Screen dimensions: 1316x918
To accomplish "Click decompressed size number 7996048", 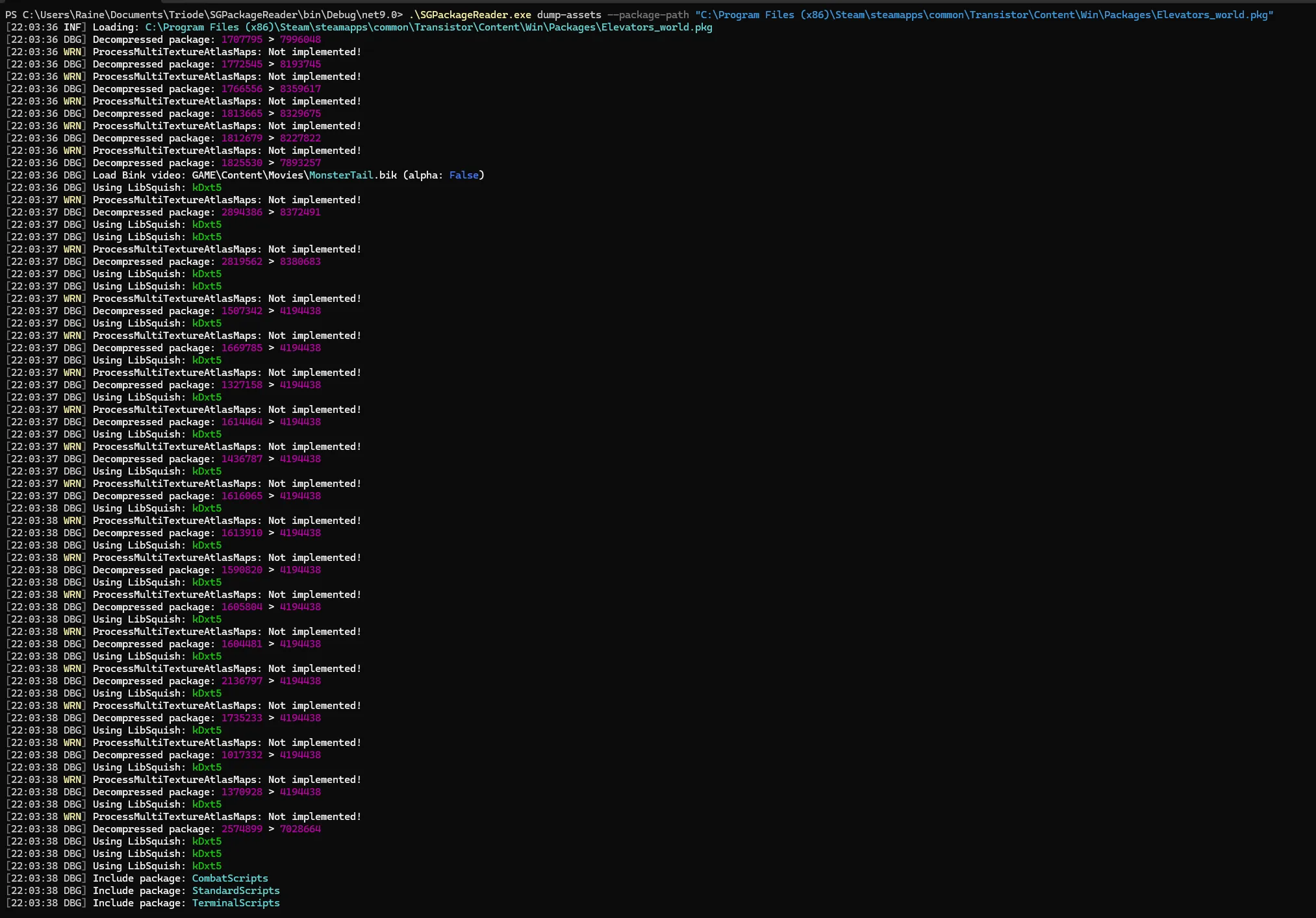I will point(300,40).
